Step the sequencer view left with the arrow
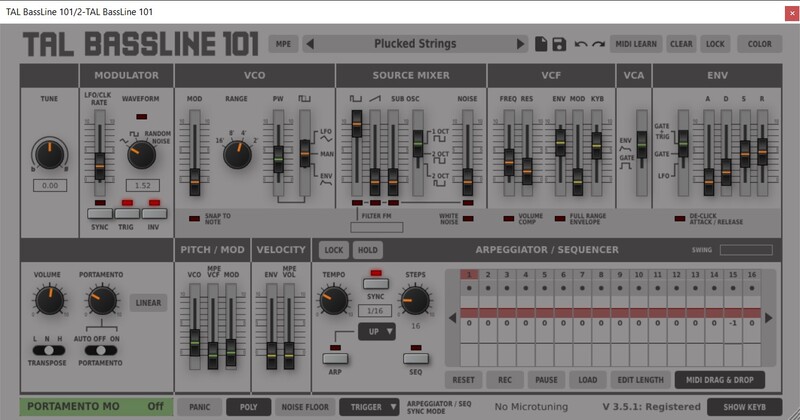The height and width of the screenshot is (420, 800). click(452, 318)
